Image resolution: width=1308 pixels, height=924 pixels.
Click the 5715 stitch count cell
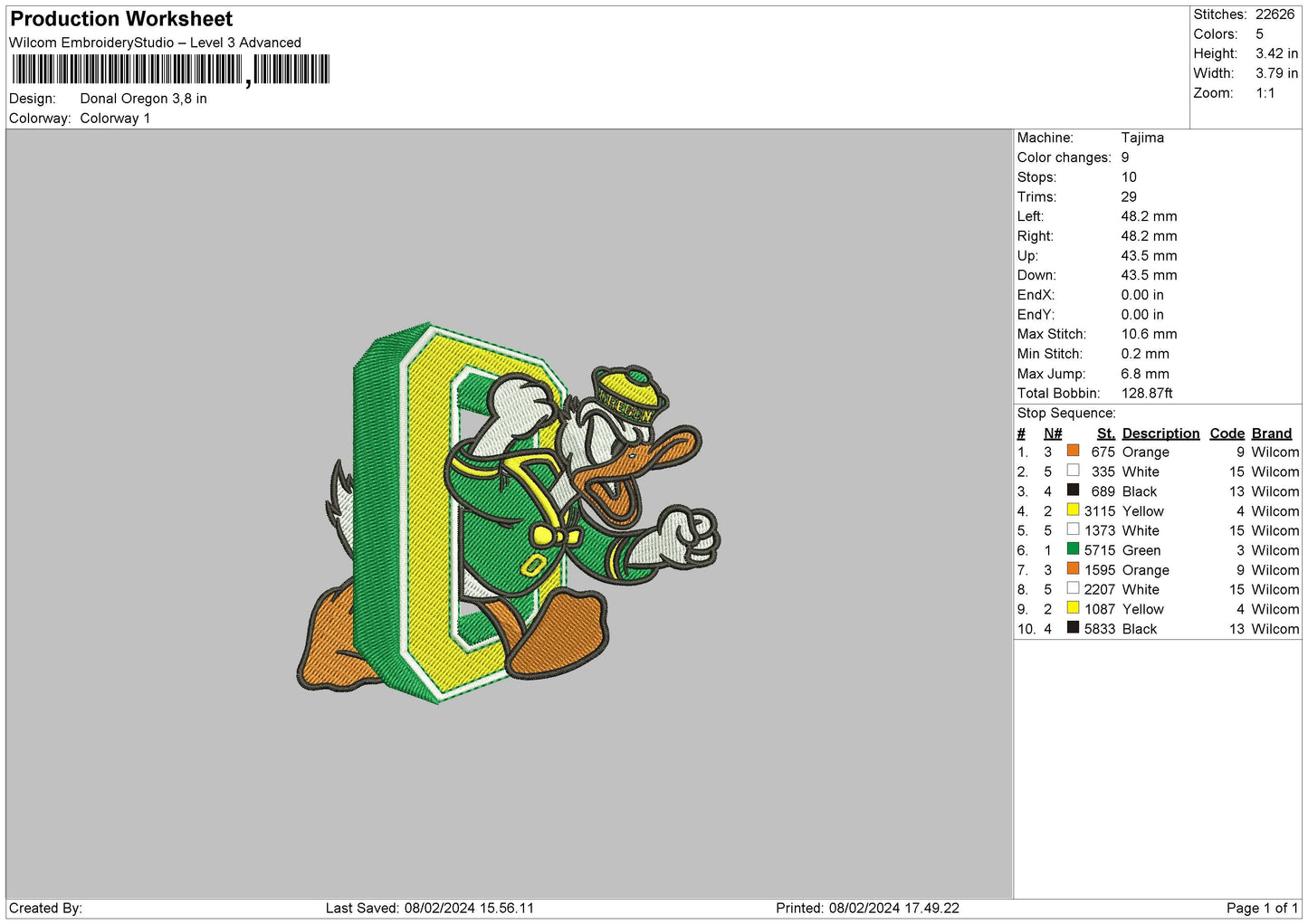[x=1100, y=550]
